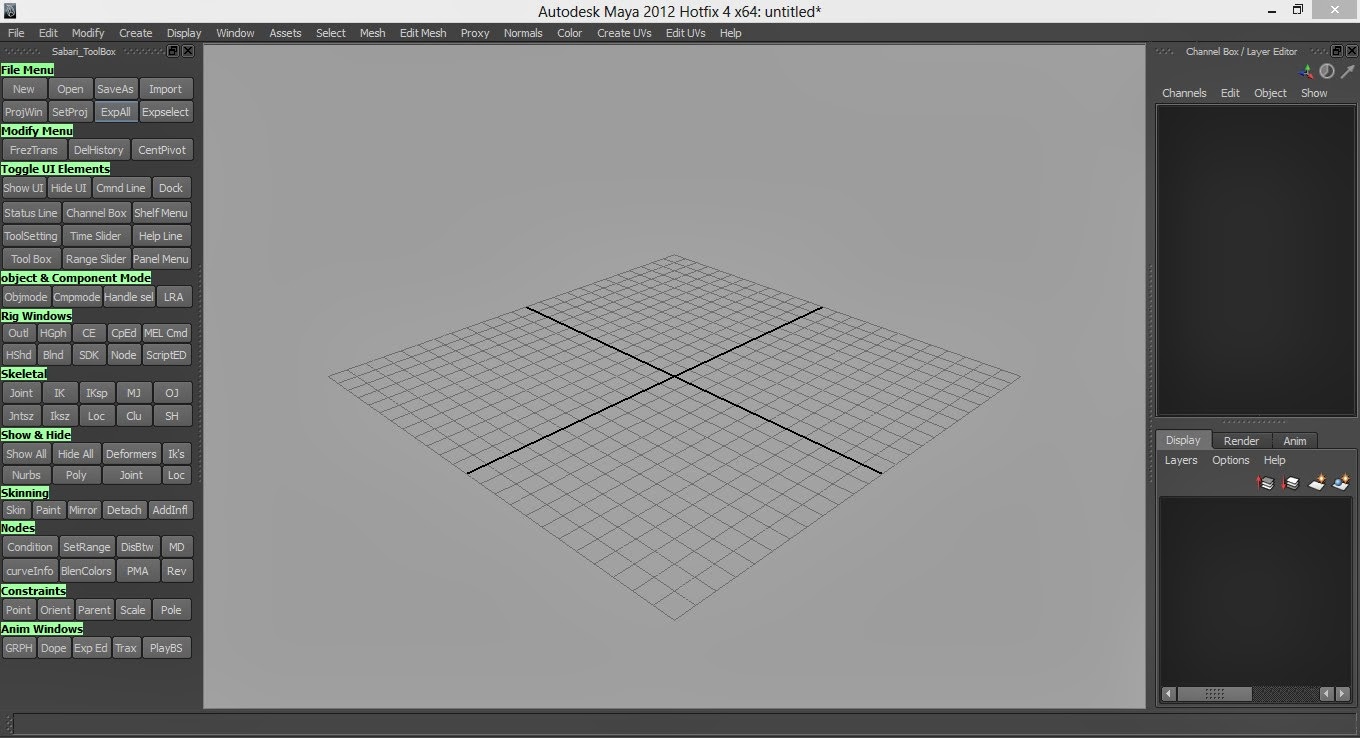The width and height of the screenshot is (1360, 738).
Task: Toggle the Range Slider UI element
Action: point(96,259)
